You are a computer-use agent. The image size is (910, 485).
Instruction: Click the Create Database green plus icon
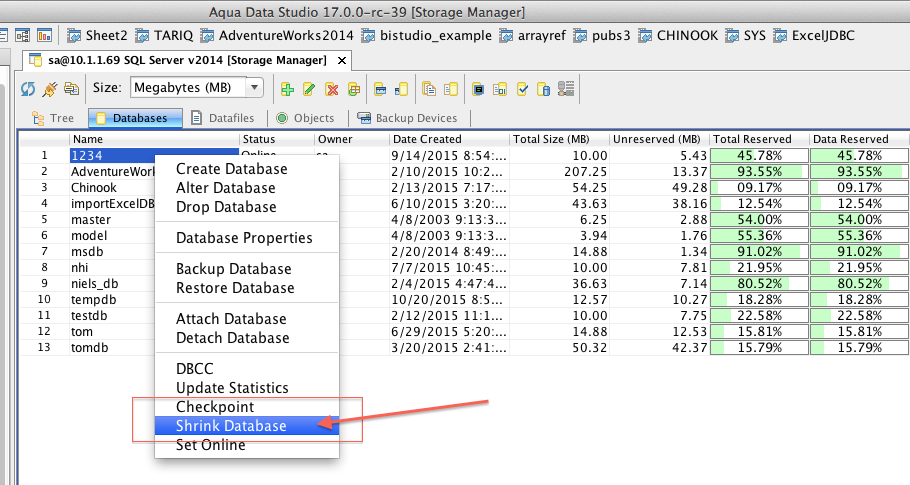point(287,89)
